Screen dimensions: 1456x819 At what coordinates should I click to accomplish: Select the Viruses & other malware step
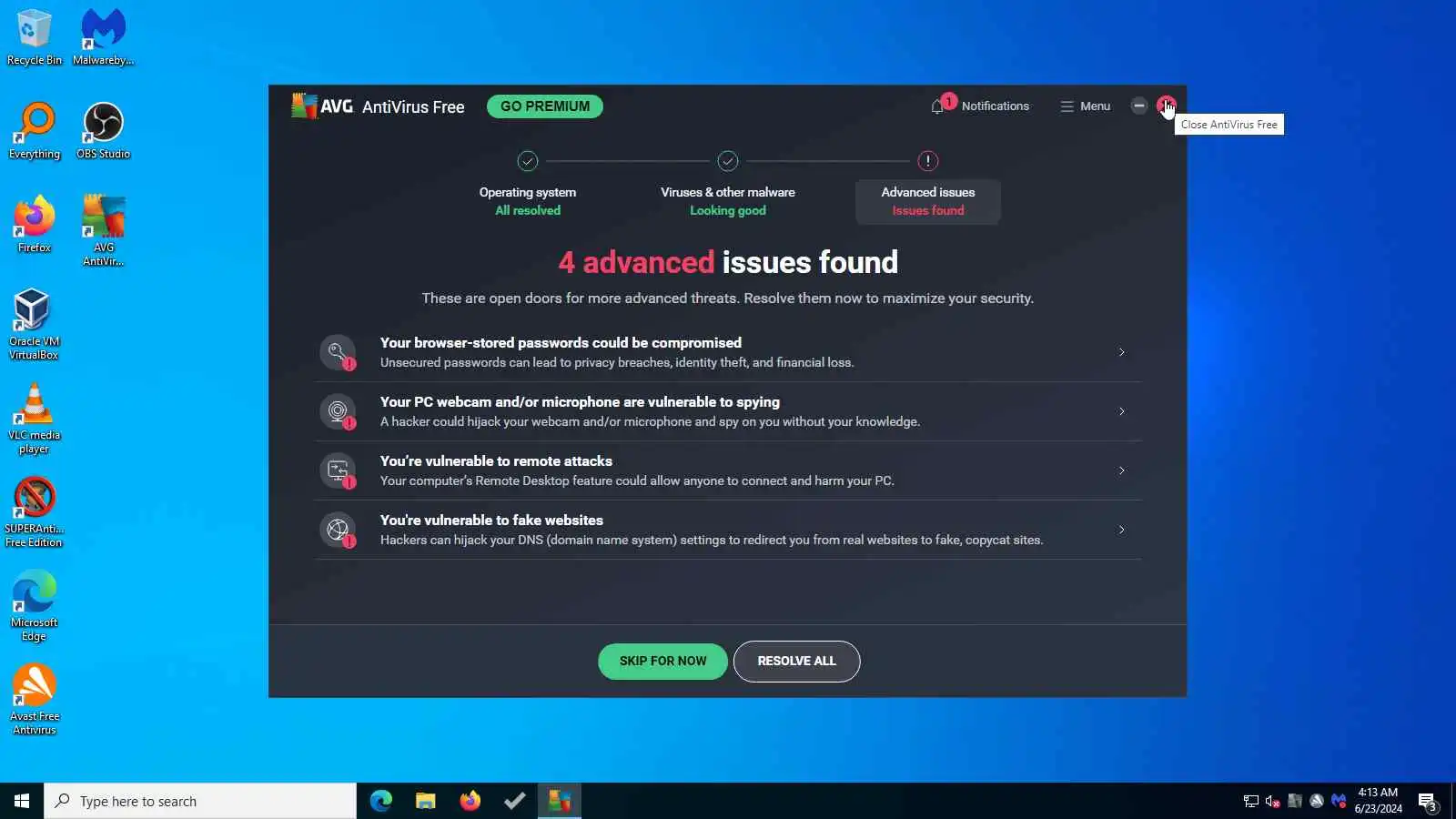728,201
